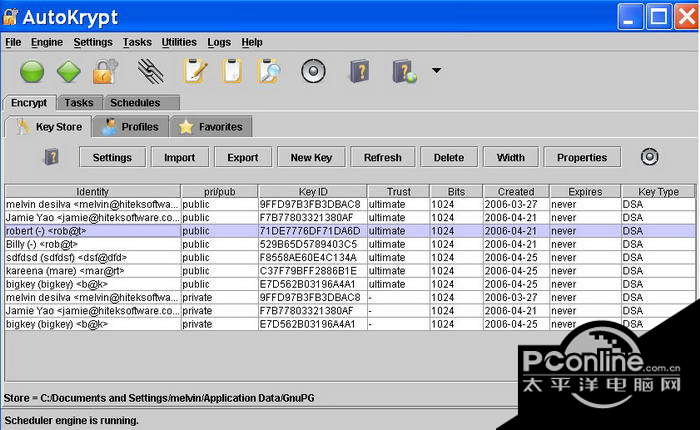Image resolution: width=700 pixels, height=430 pixels.
Task: Click the circular disc icon next to Properties
Action: coord(650,157)
